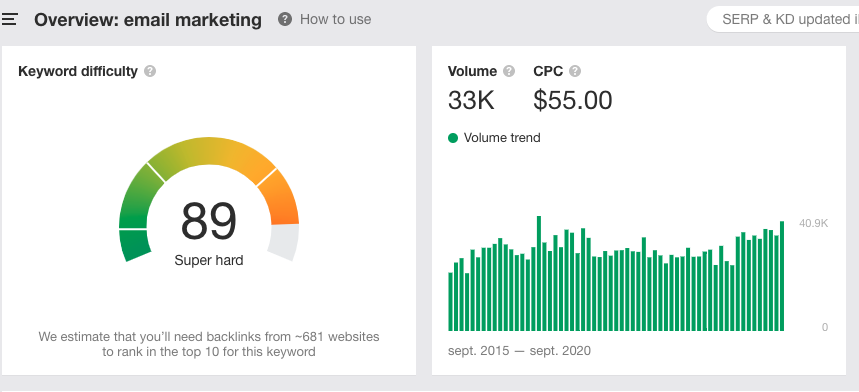Click the backlinks estimate text

point(209,344)
